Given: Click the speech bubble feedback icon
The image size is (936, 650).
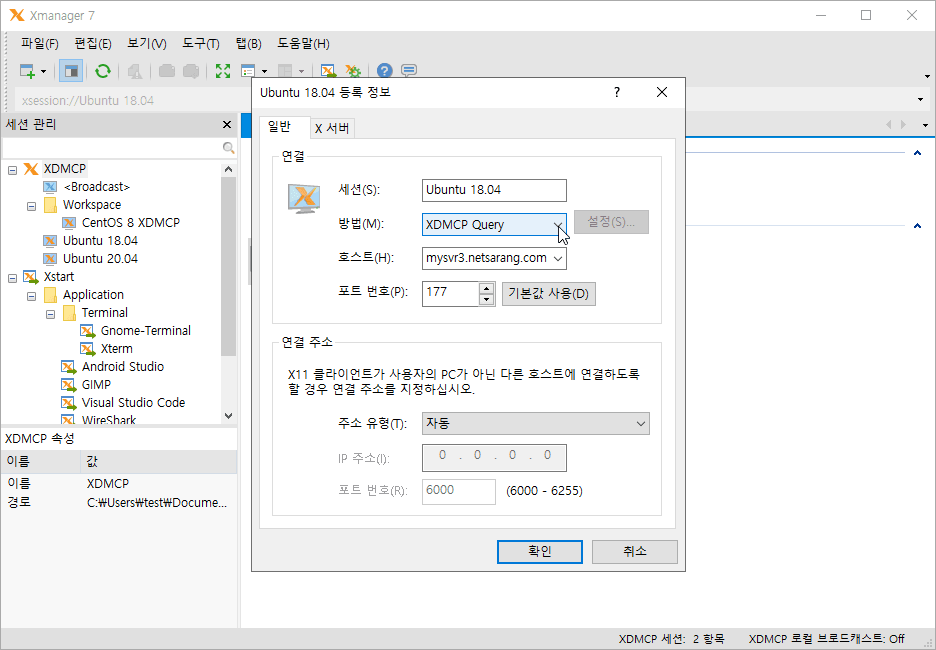Looking at the screenshot, I should coord(409,71).
